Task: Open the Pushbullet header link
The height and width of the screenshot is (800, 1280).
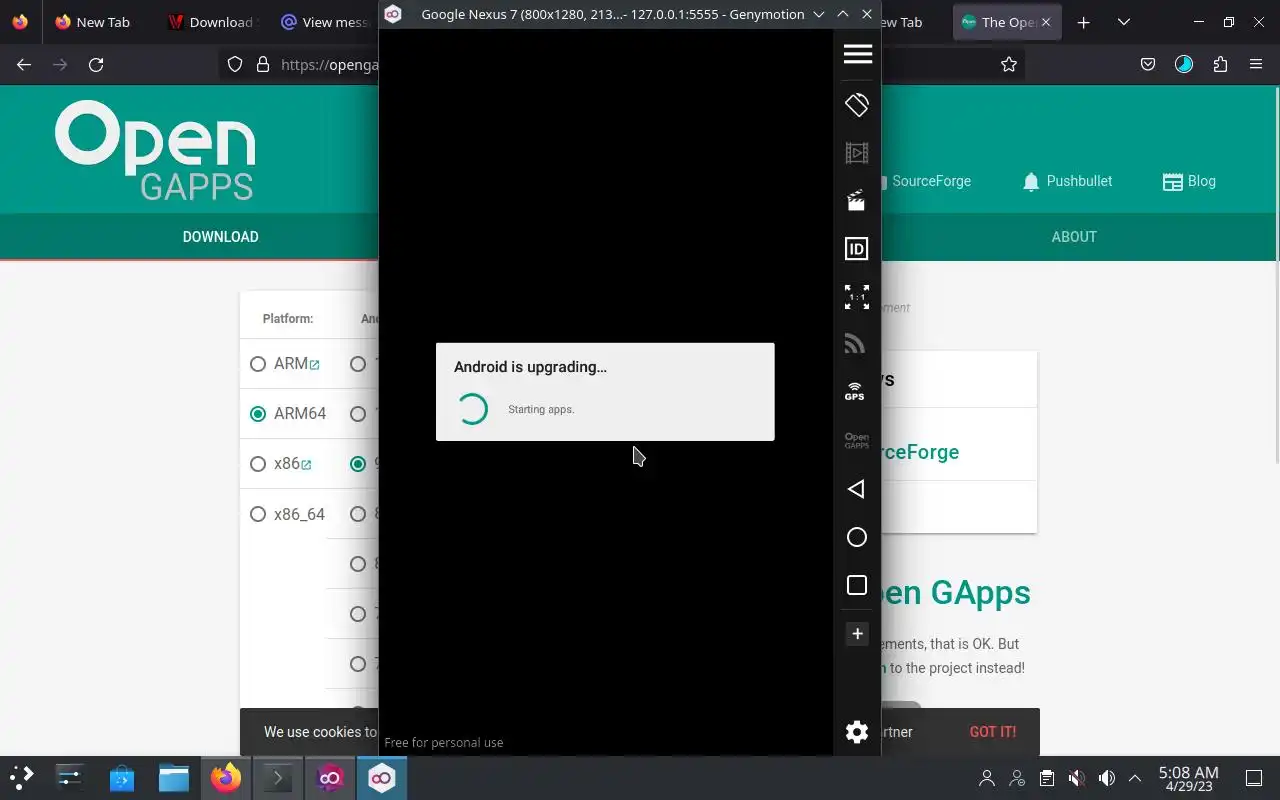Action: (x=1068, y=181)
